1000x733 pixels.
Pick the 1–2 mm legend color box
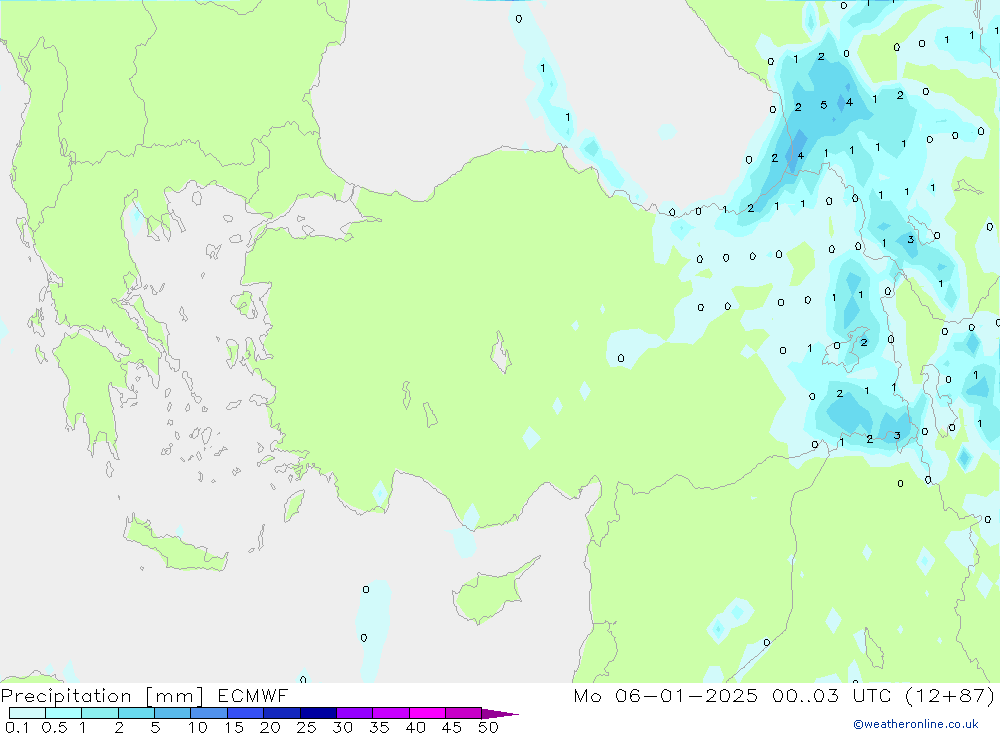(99, 713)
